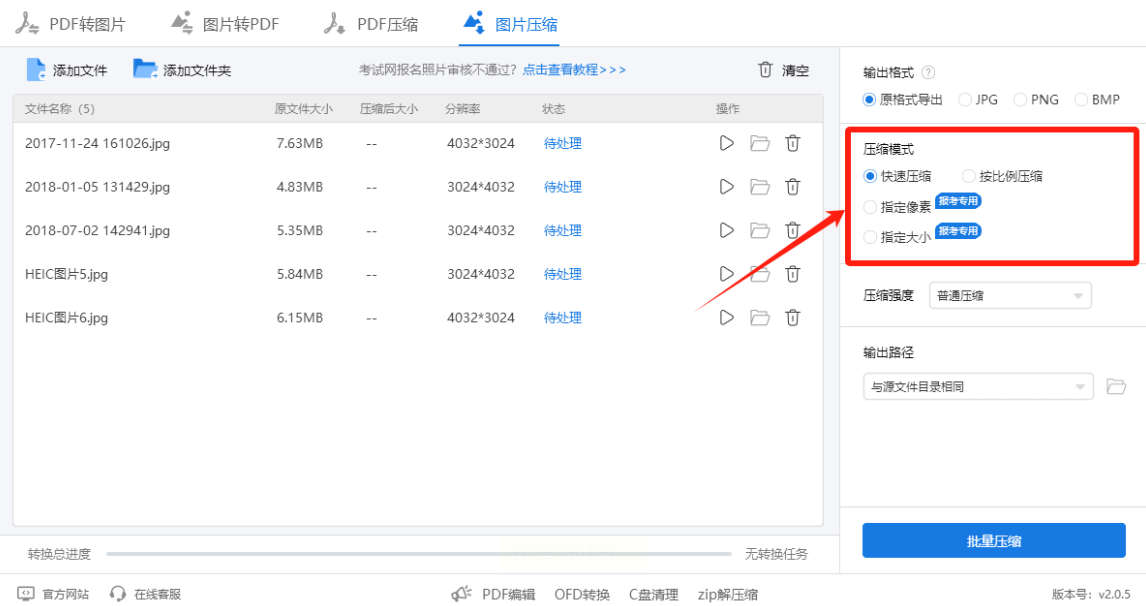Start compressing 2018-01-05 131429.jpg with play icon
Image resolution: width=1146 pixels, height=606 pixels.
click(x=726, y=186)
